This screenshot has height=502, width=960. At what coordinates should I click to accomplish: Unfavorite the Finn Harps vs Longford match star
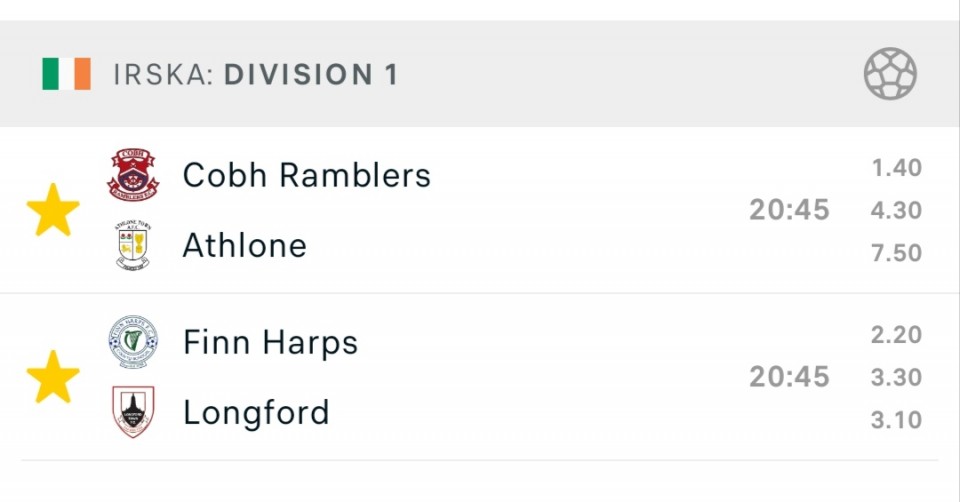[x=53, y=377]
